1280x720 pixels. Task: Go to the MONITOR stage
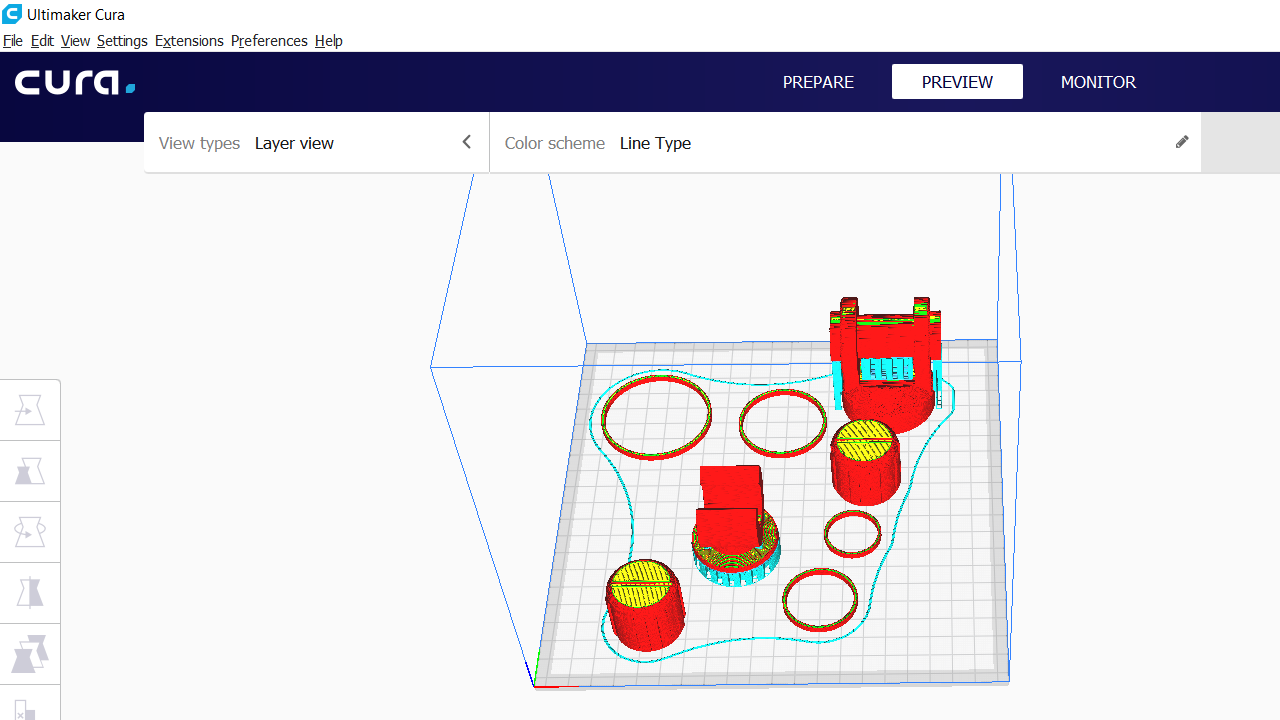coord(1098,82)
